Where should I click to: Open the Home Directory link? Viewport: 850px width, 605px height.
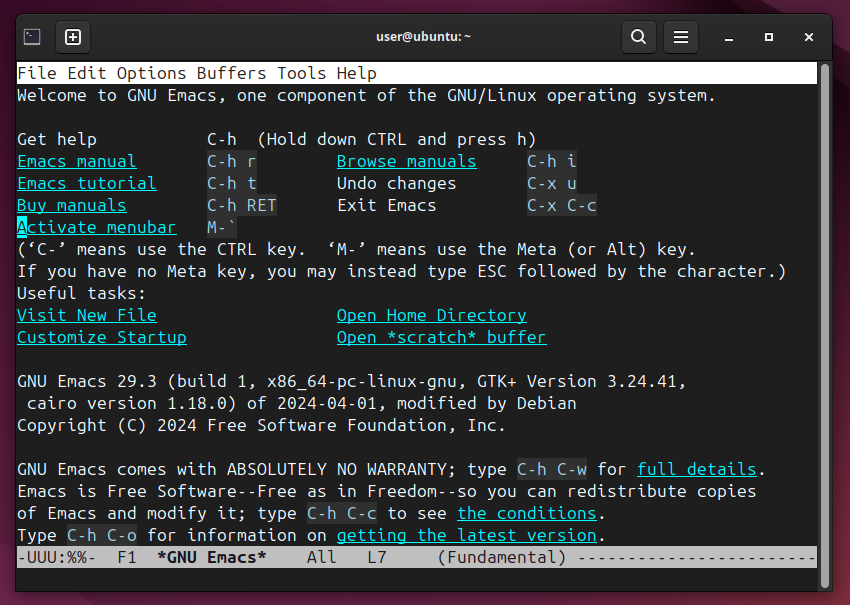pyautogui.click(x=432, y=316)
